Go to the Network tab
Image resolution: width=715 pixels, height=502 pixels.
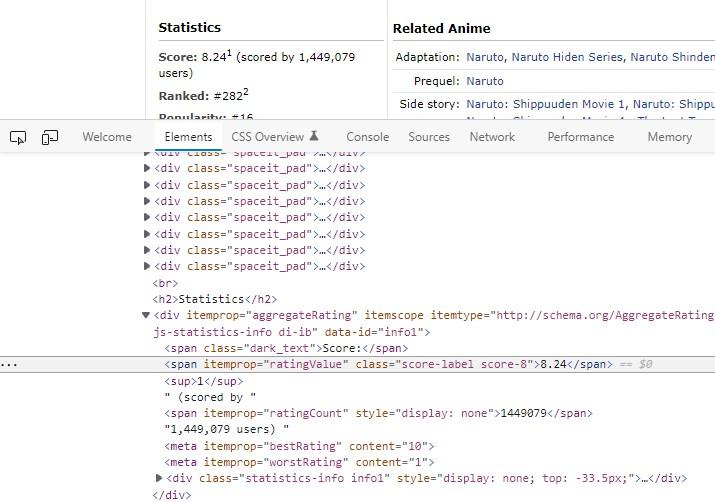click(492, 137)
